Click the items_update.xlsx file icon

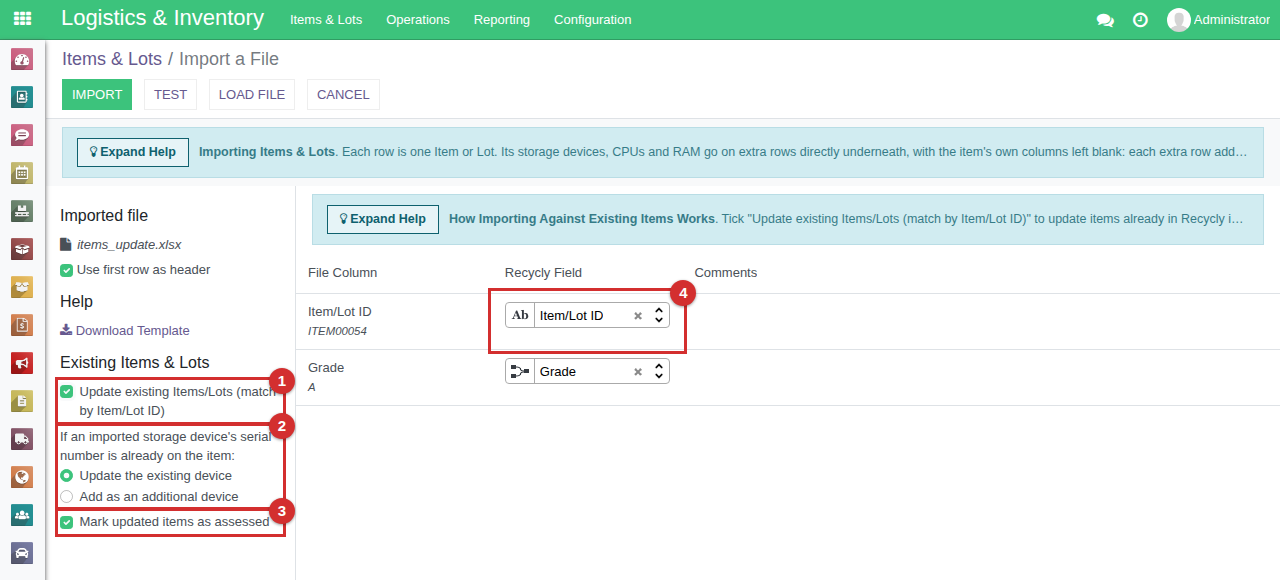click(66, 244)
